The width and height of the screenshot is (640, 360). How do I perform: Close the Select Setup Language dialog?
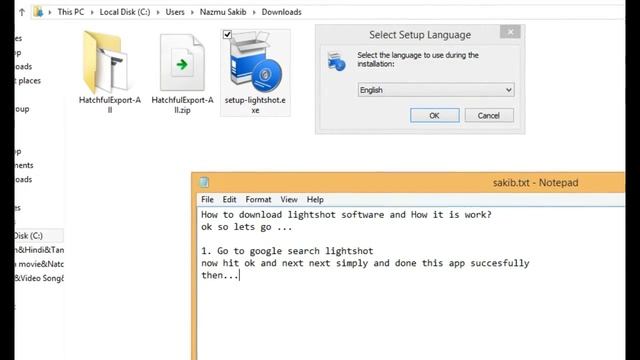[510, 32]
